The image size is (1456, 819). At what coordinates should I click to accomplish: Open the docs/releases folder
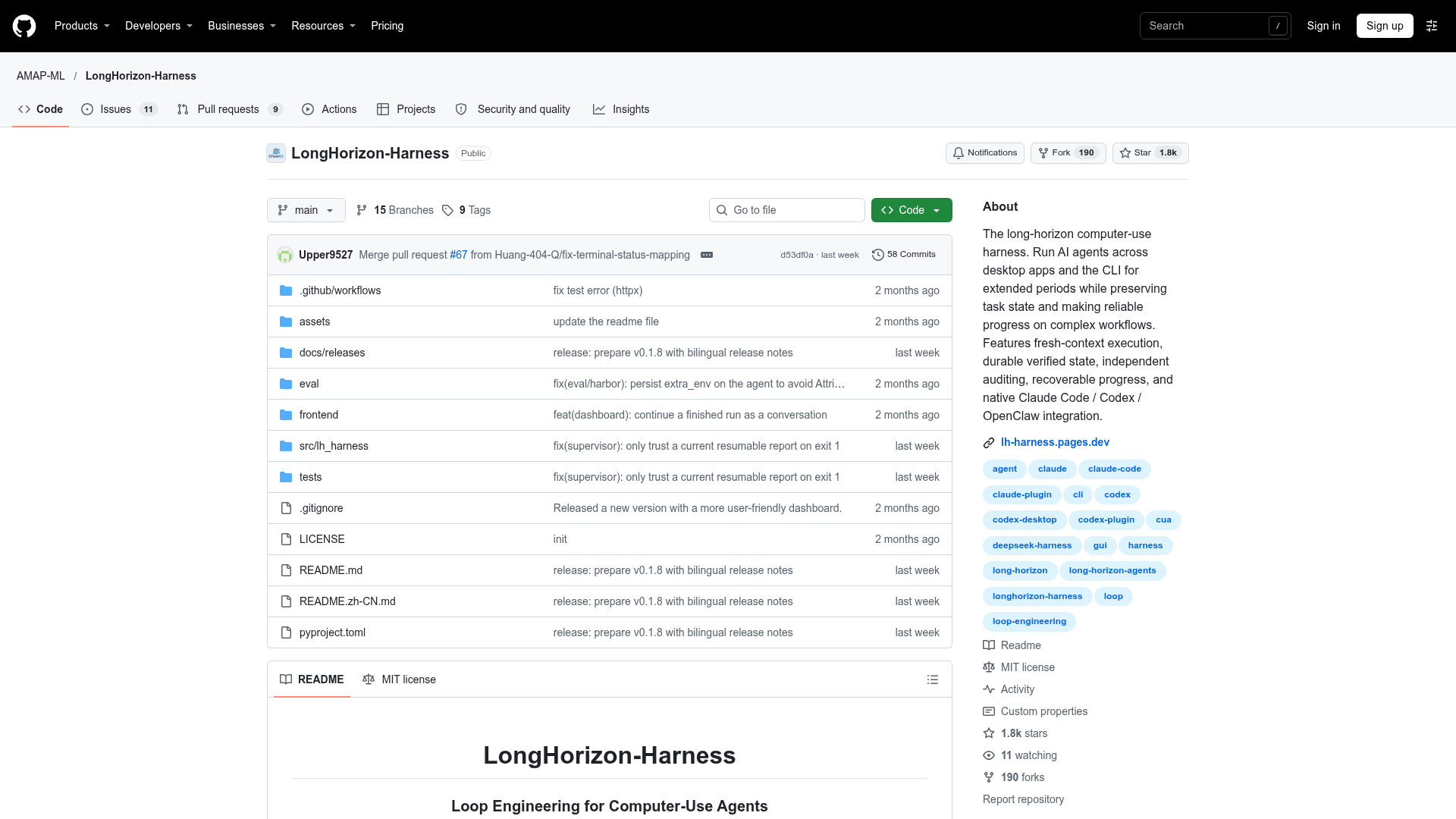point(332,353)
